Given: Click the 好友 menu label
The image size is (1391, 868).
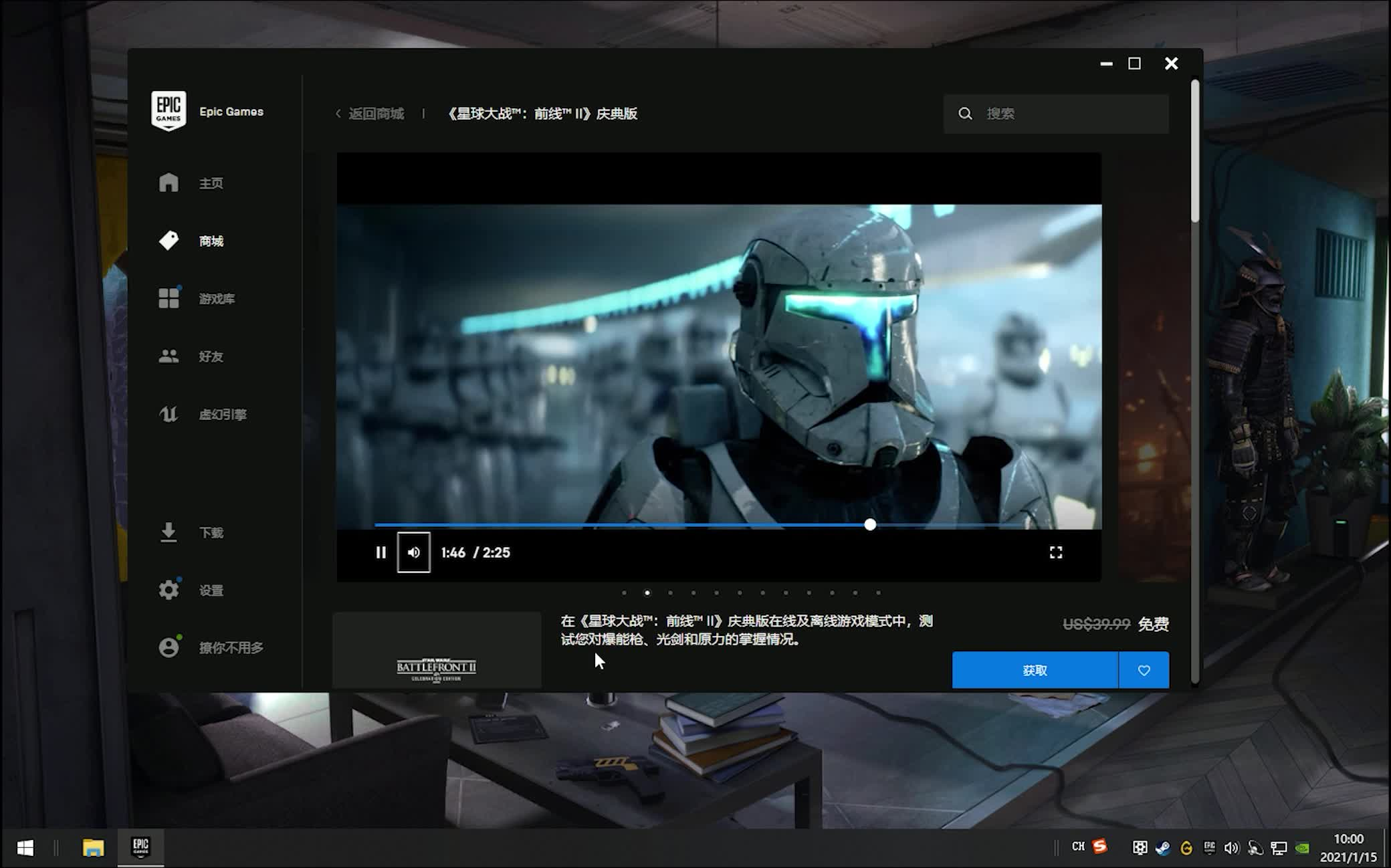Looking at the screenshot, I should 211,356.
